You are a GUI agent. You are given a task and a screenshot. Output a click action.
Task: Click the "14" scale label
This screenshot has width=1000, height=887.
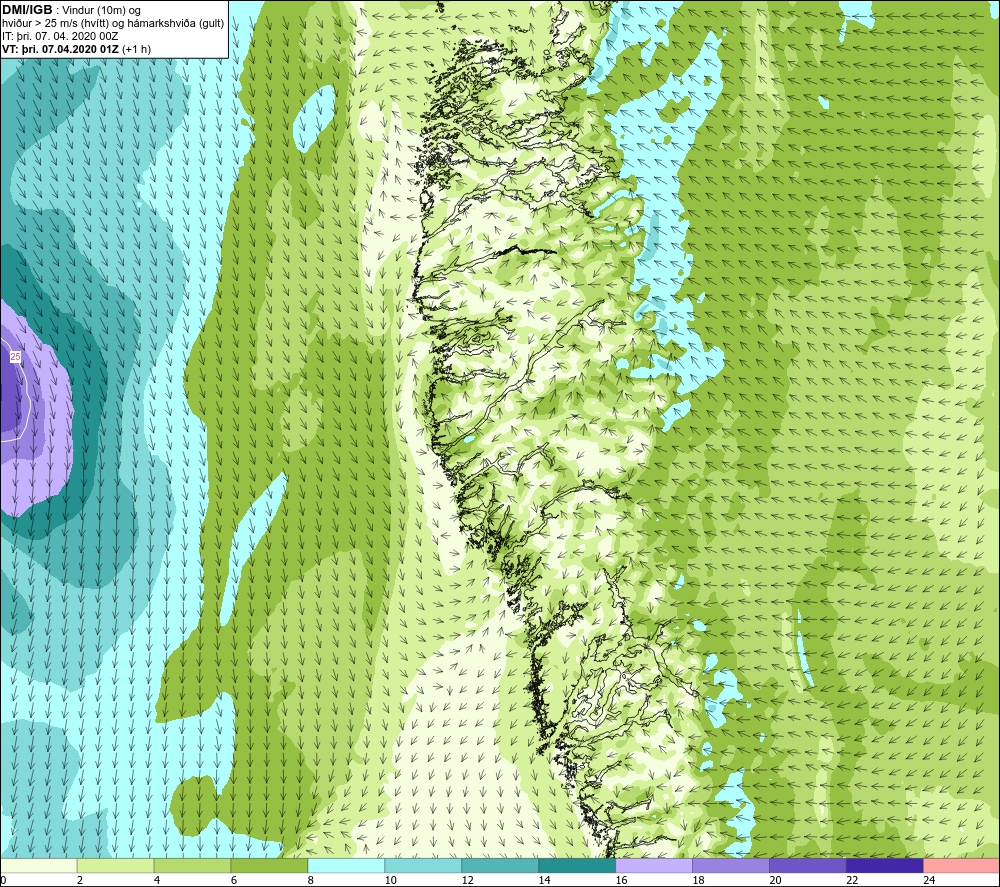tap(544, 880)
